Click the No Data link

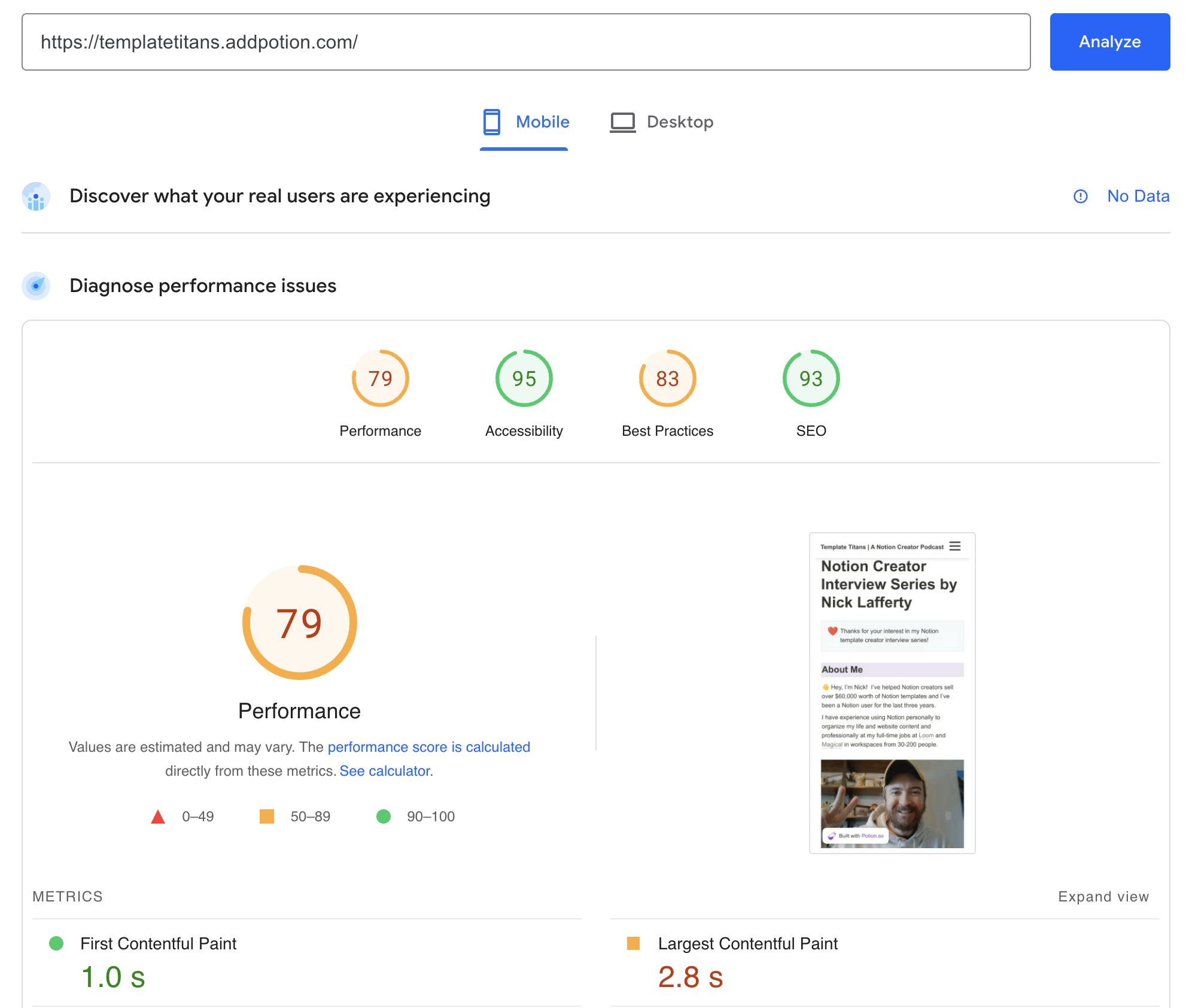click(x=1138, y=196)
